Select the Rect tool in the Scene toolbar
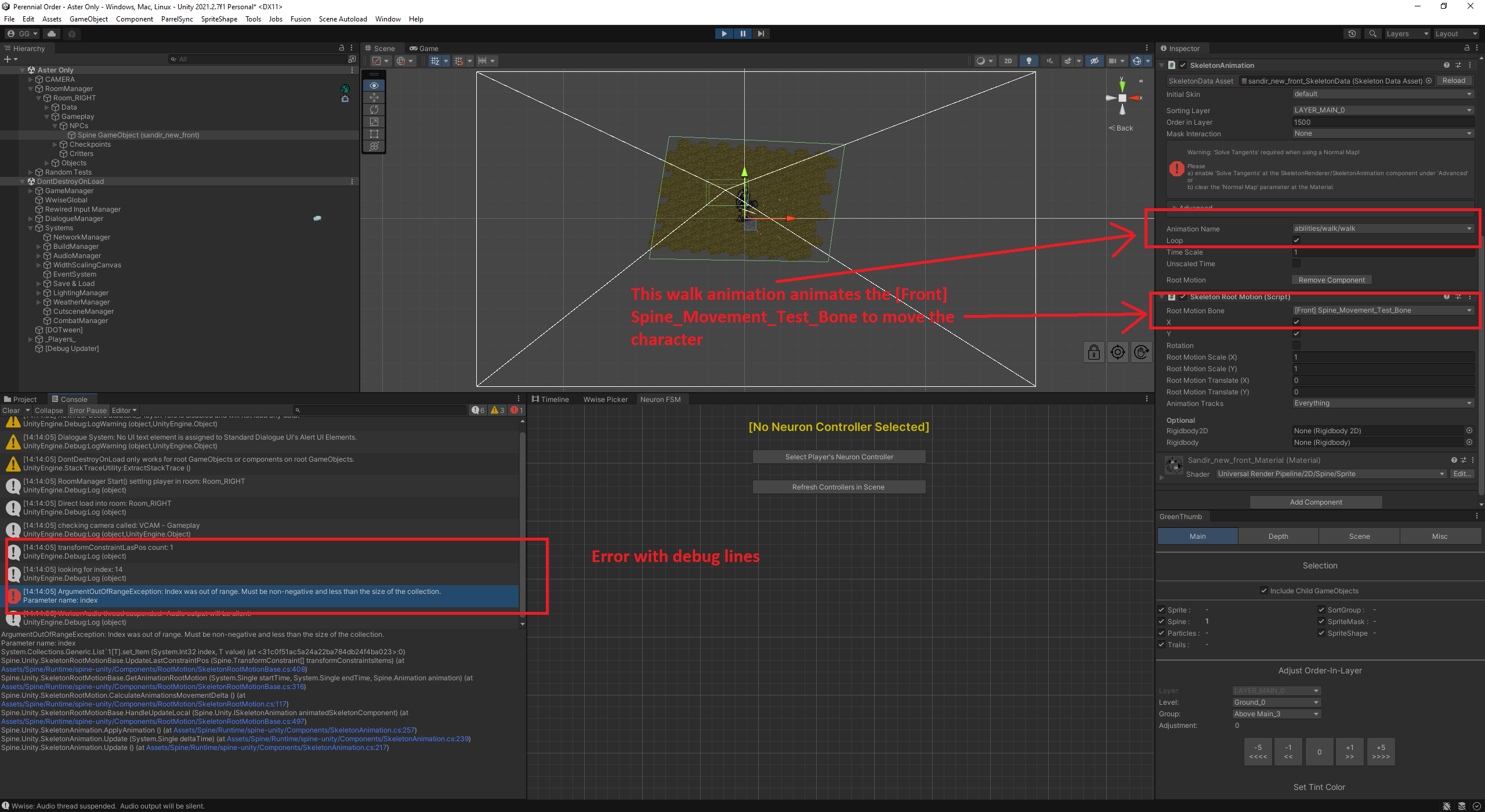 (374, 134)
